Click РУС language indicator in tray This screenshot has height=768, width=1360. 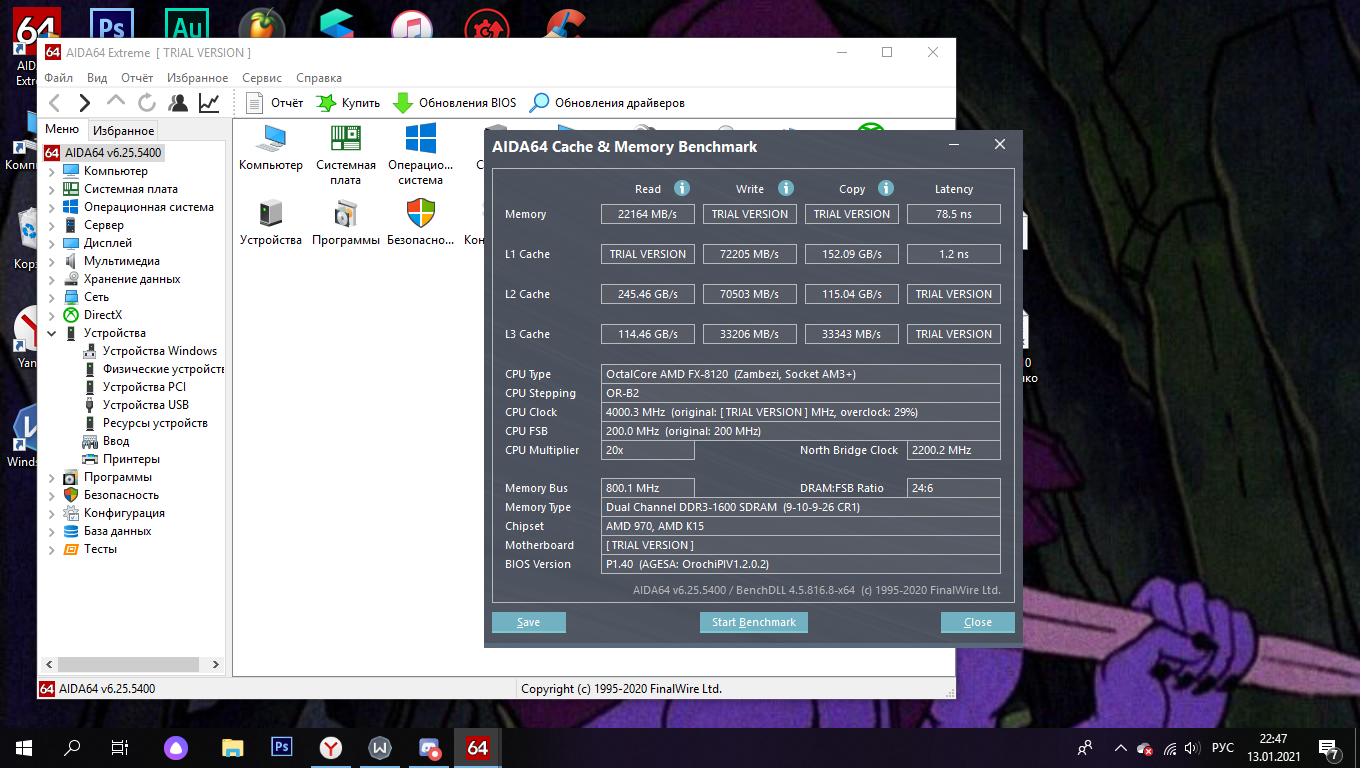[x=1222, y=748]
